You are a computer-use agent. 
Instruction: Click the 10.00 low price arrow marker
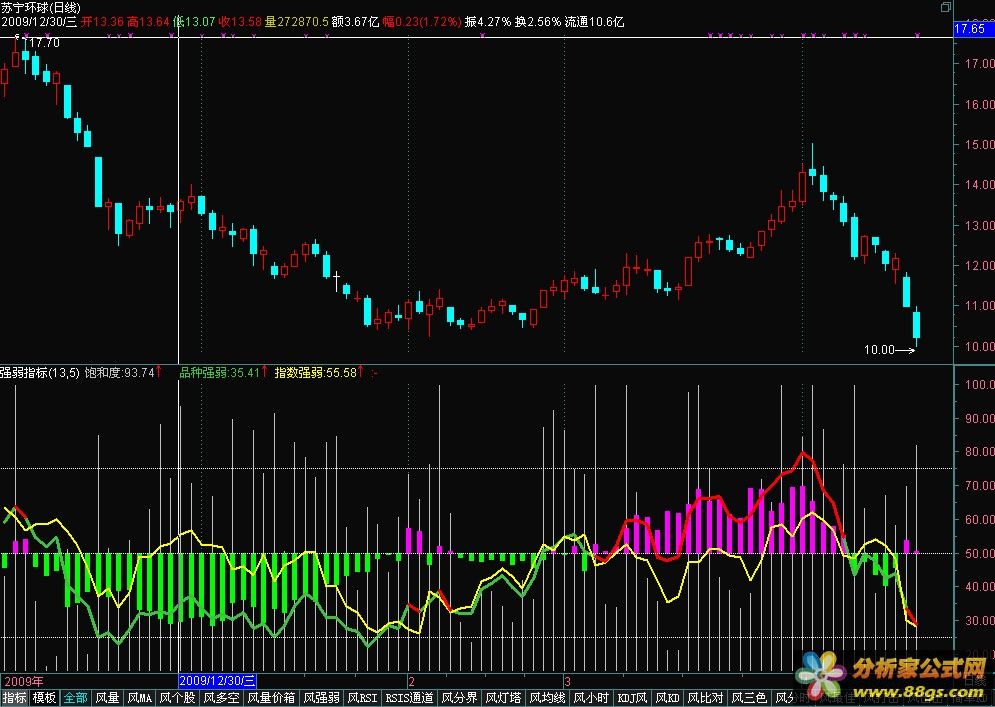click(890, 351)
